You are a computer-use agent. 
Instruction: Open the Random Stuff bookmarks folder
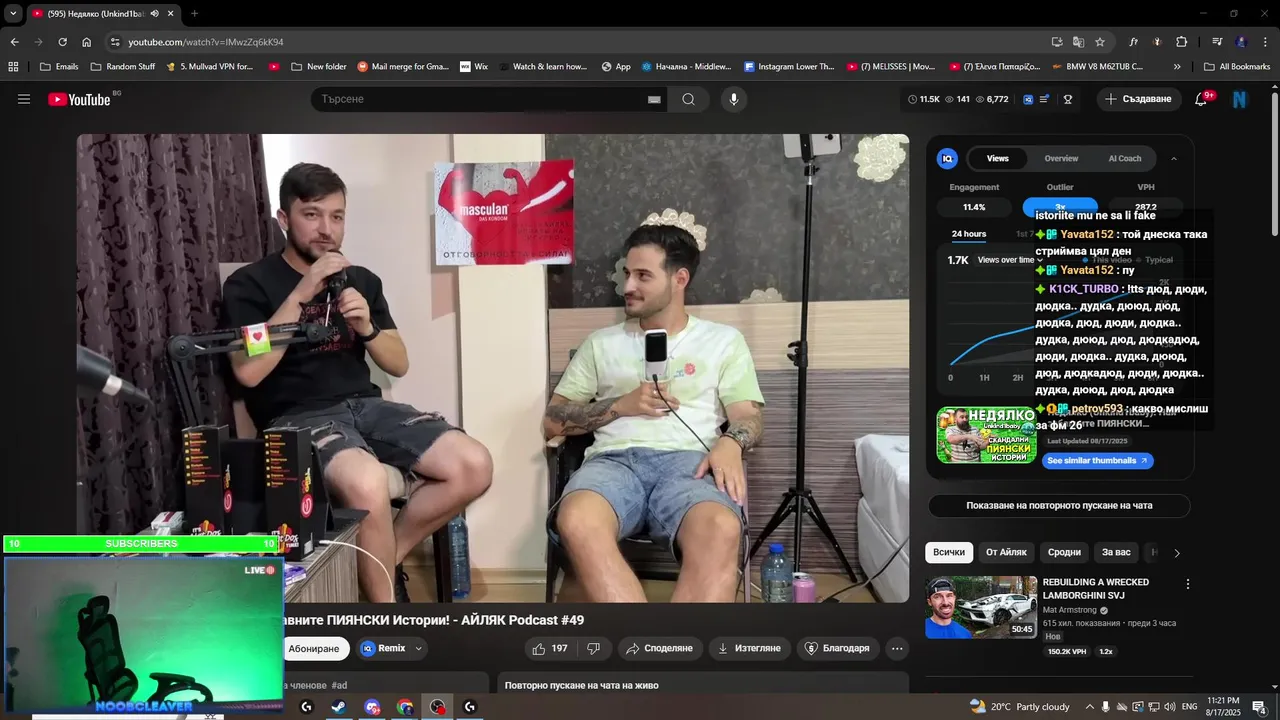pyautogui.click(x=123, y=67)
